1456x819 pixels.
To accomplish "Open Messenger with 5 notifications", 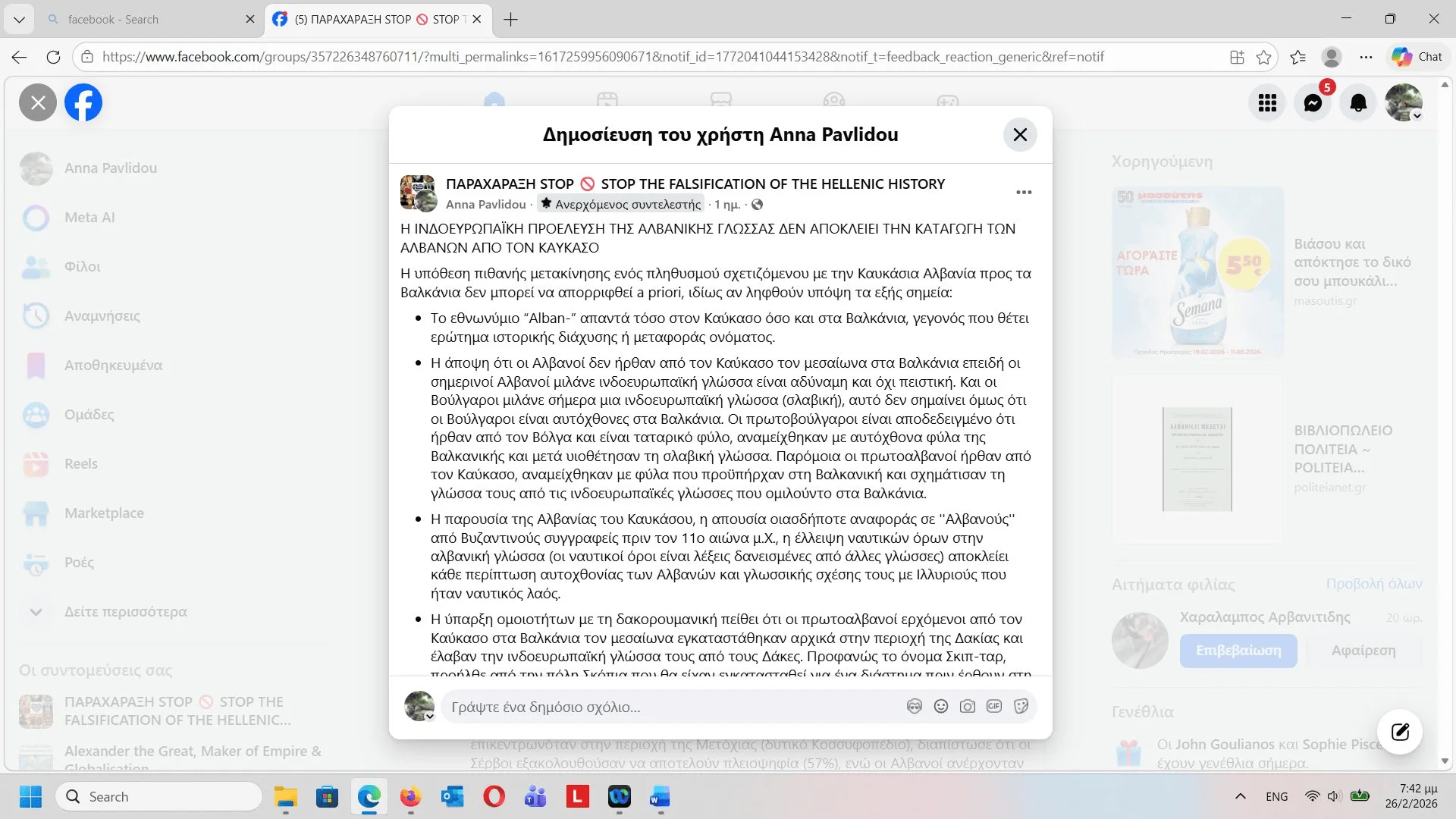I will (x=1313, y=102).
